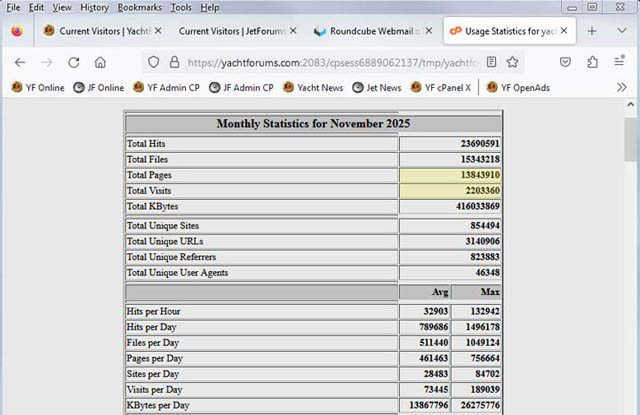
Task: Open the Firefox View icon
Action: 17,31
